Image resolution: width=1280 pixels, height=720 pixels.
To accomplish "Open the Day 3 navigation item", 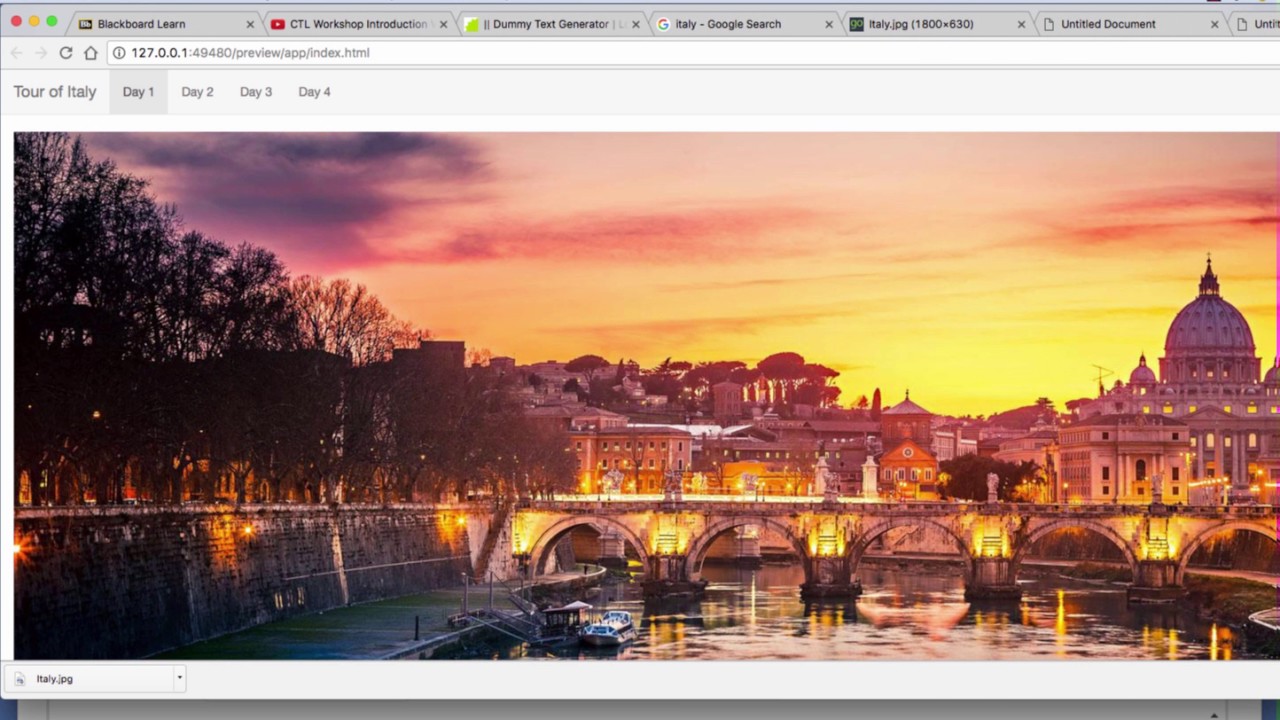I will (x=256, y=92).
